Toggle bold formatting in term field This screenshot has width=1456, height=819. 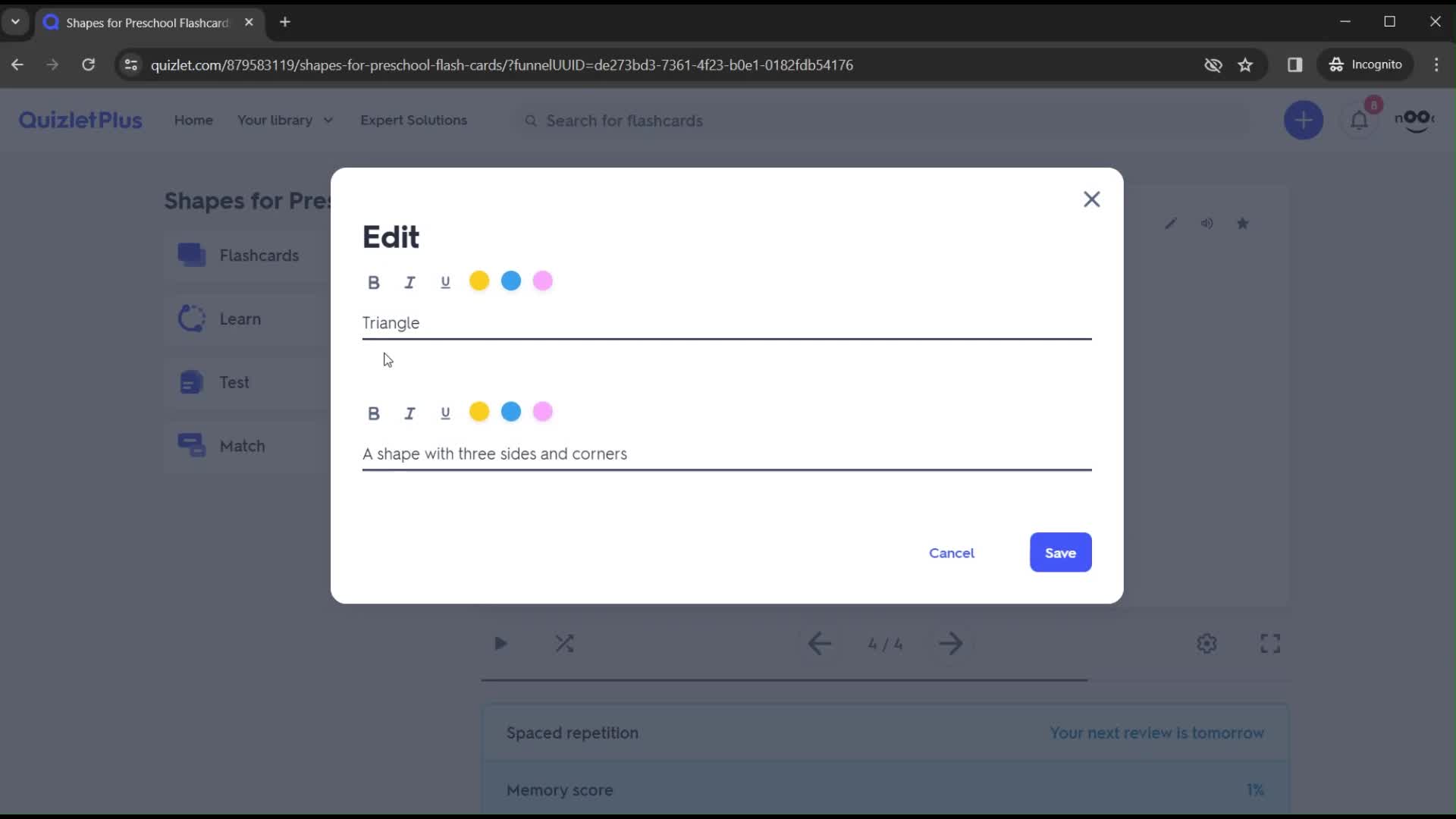[375, 281]
